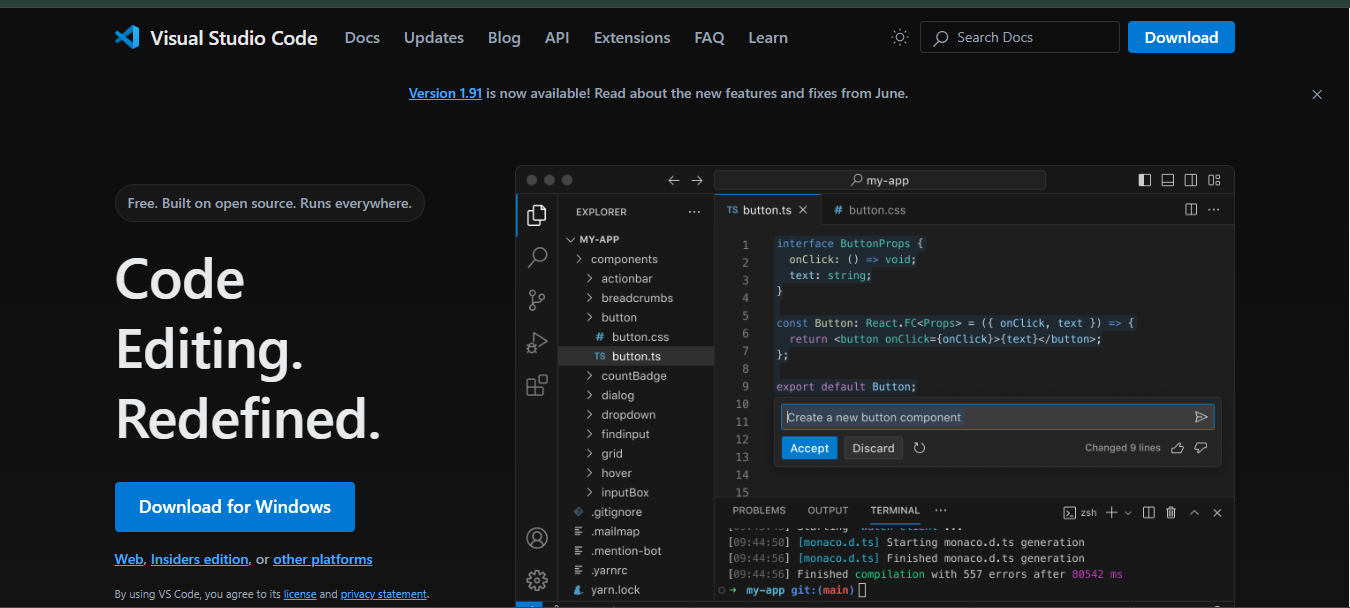Click the thumbs up feedback icon
This screenshot has height=608, width=1350.
pyautogui.click(x=1177, y=448)
